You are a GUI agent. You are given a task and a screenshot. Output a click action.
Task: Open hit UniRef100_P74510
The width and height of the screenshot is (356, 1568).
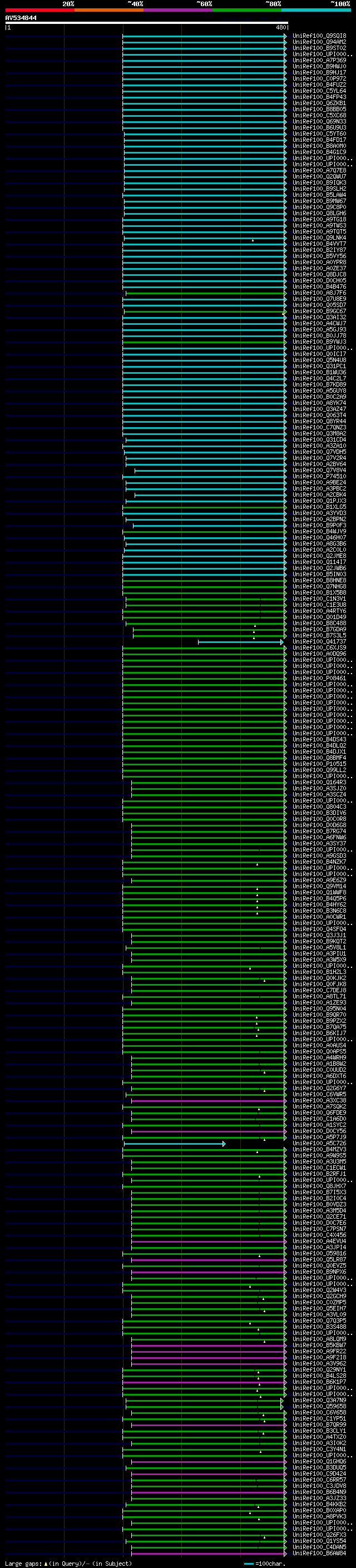click(319, 477)
